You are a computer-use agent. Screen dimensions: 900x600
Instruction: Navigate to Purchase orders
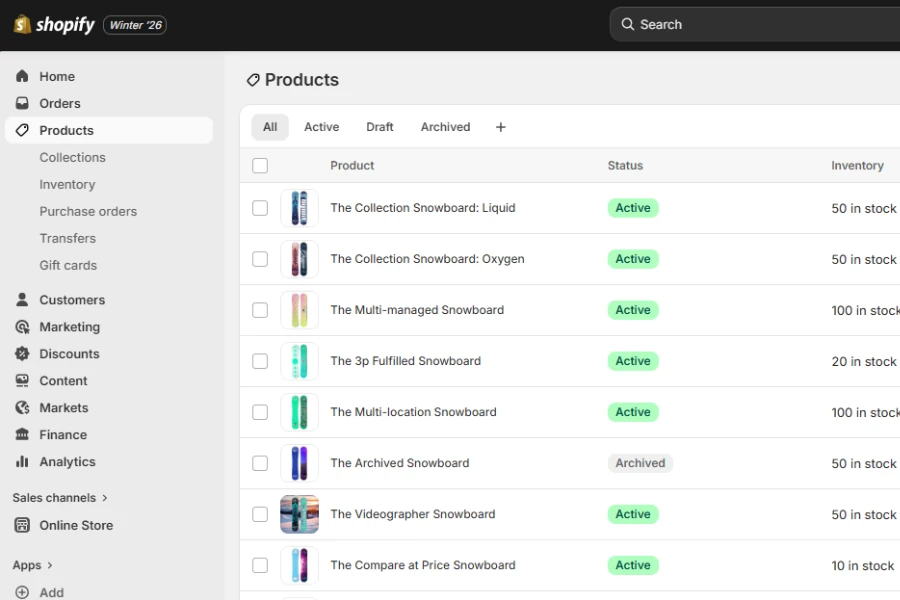(x=88, y=211)
